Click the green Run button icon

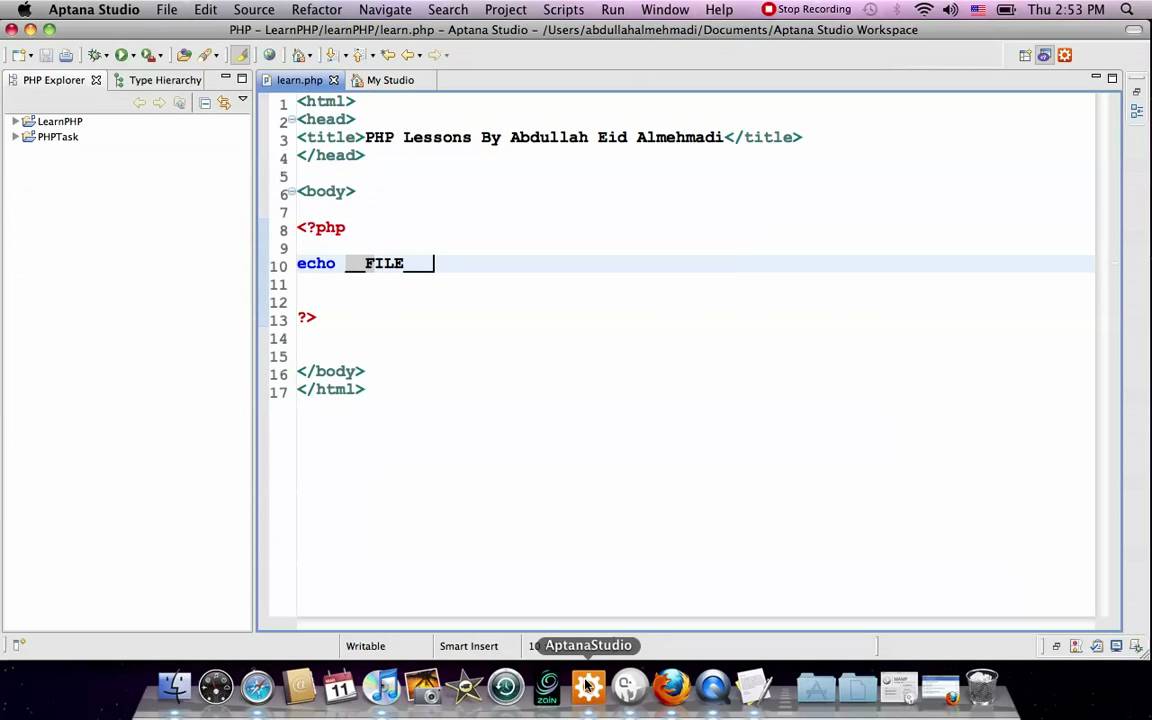click(121, 55)
